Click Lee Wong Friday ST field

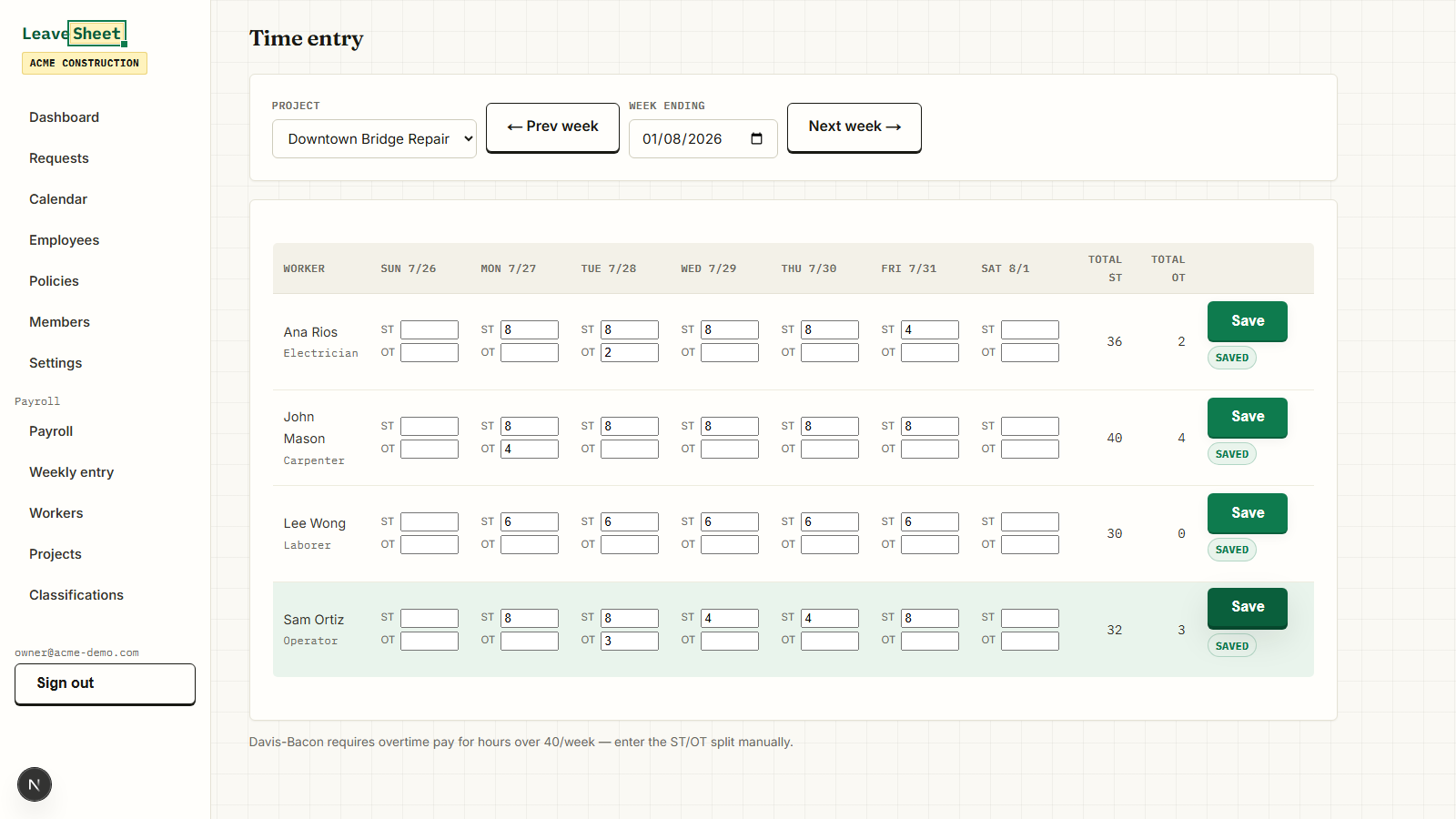click(930, 521)
